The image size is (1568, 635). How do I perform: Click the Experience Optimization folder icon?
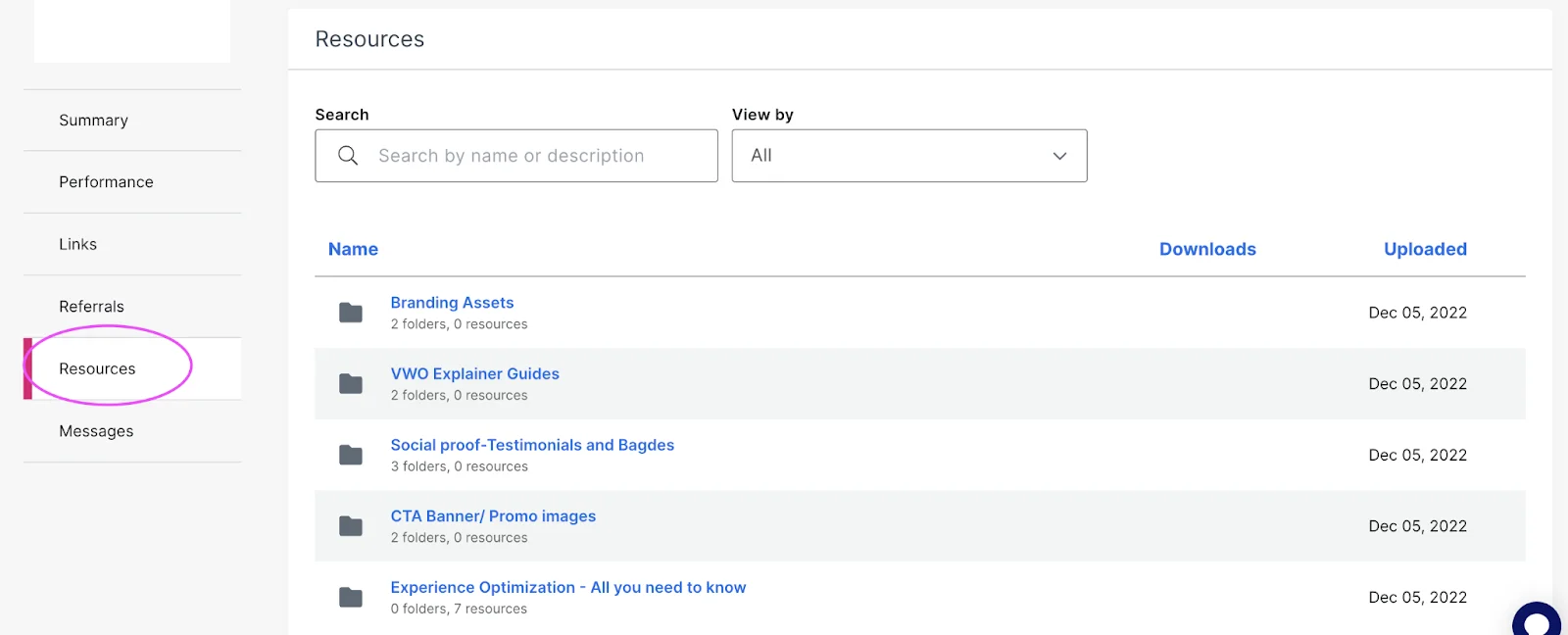[351, 597]
